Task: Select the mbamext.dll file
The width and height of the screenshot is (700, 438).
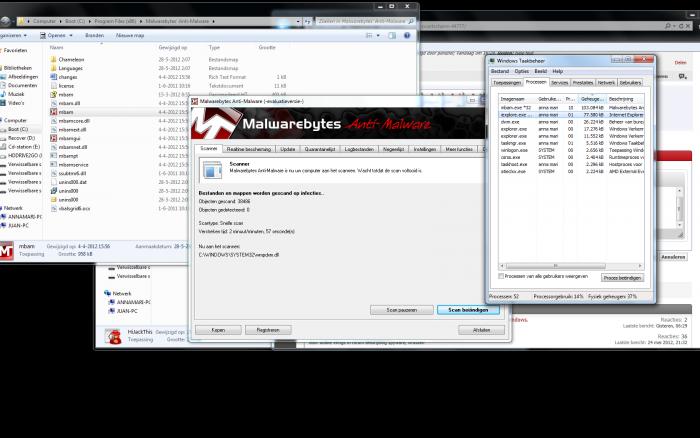Action: tap(72, 129)
